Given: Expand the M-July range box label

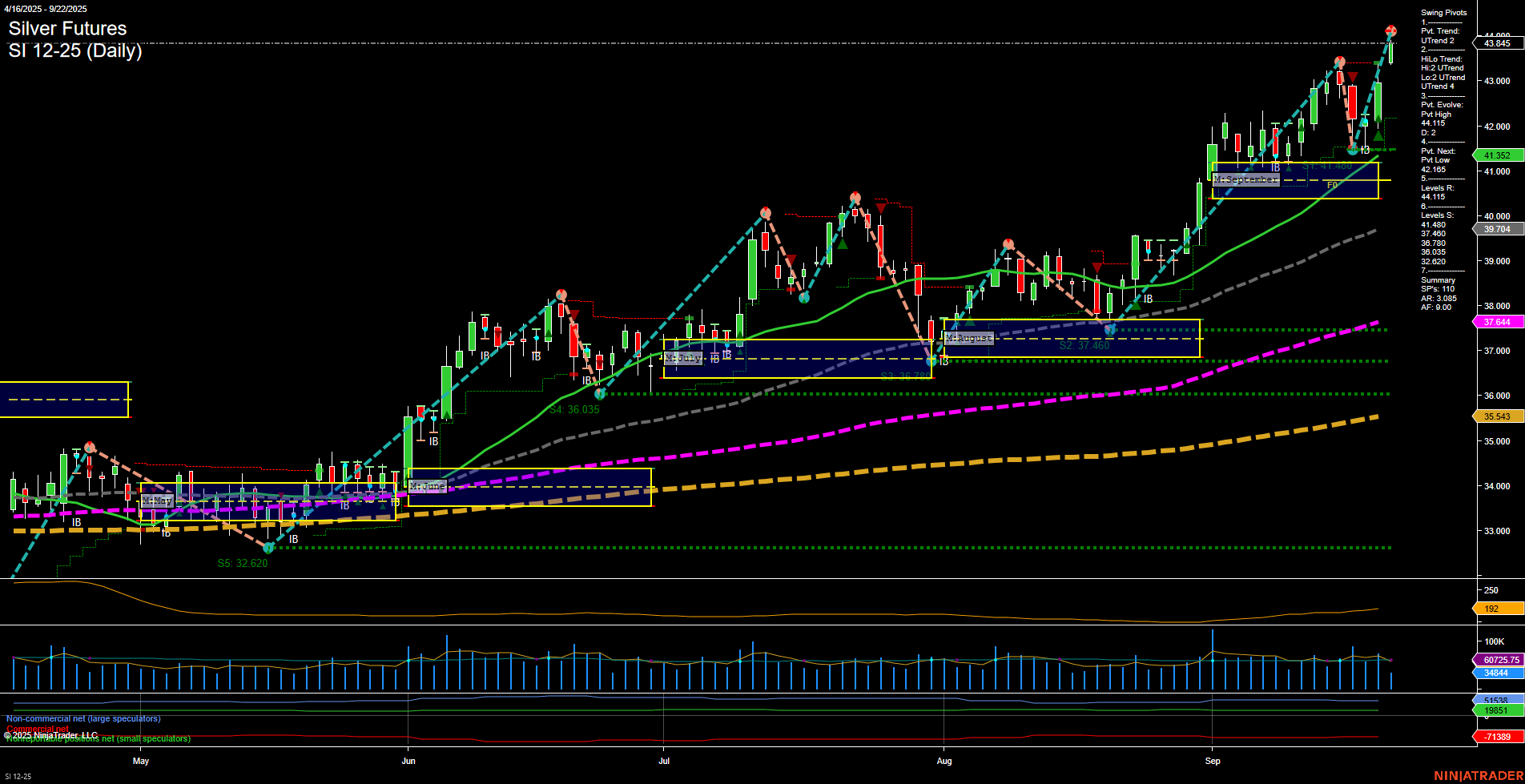Looking at the screenshot, I should click(x=682, y=358).
